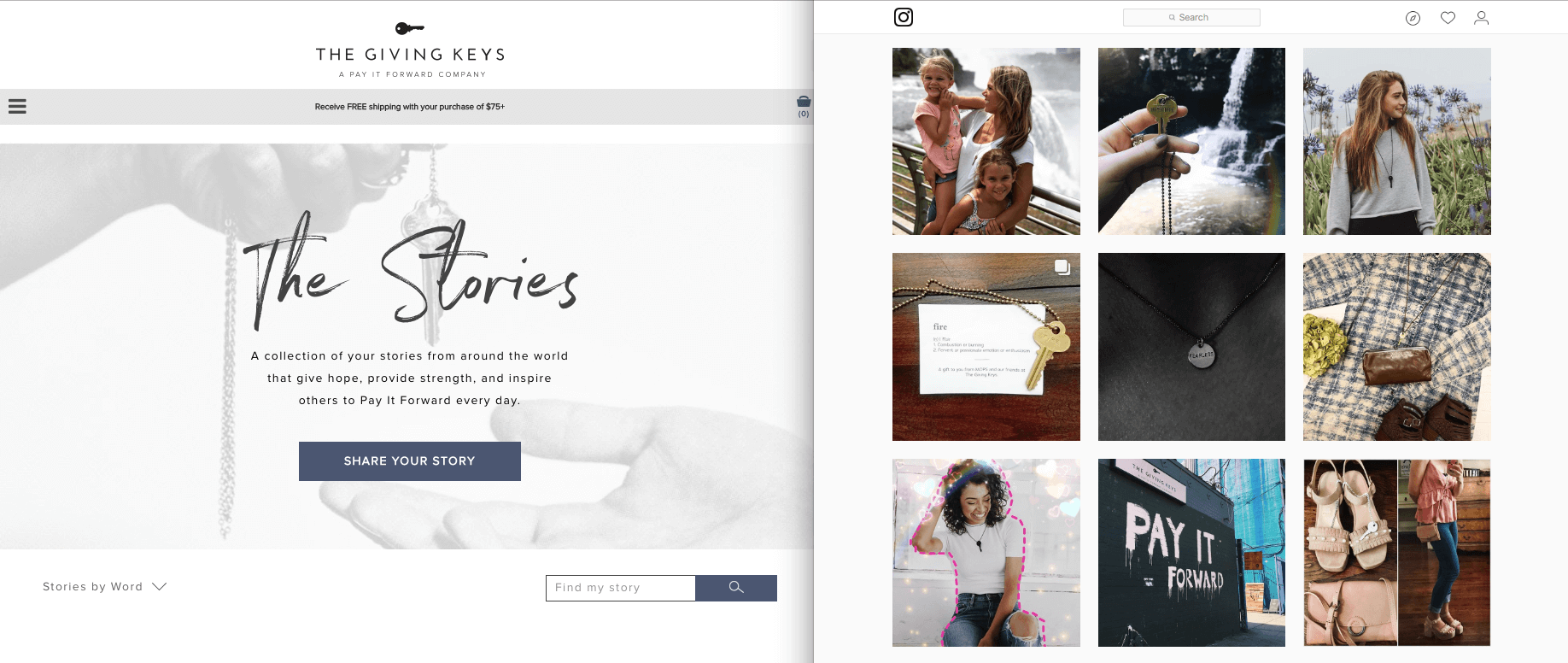This screenshot has height=663, width=1568.
Task: Open the Instagram profile person icon
Action: pos(1482,18)
